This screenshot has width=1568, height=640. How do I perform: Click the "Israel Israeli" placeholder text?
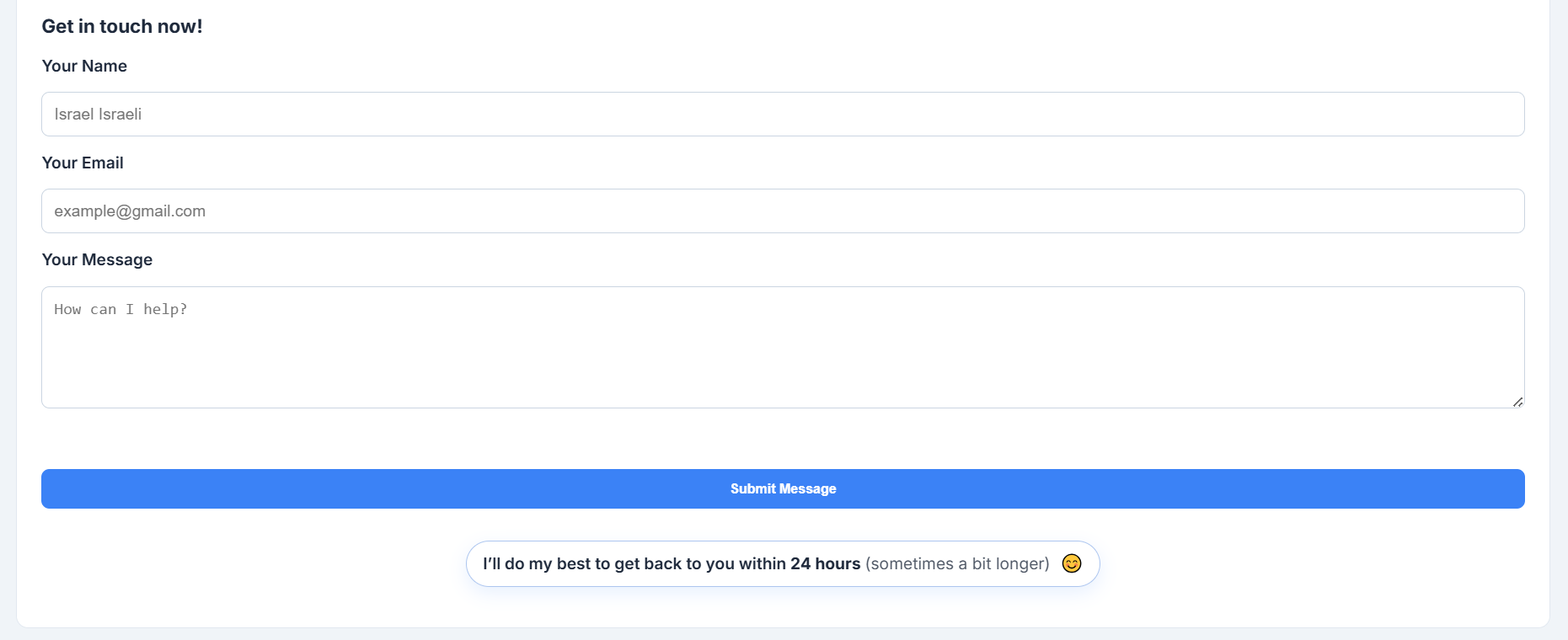[98, 115]
